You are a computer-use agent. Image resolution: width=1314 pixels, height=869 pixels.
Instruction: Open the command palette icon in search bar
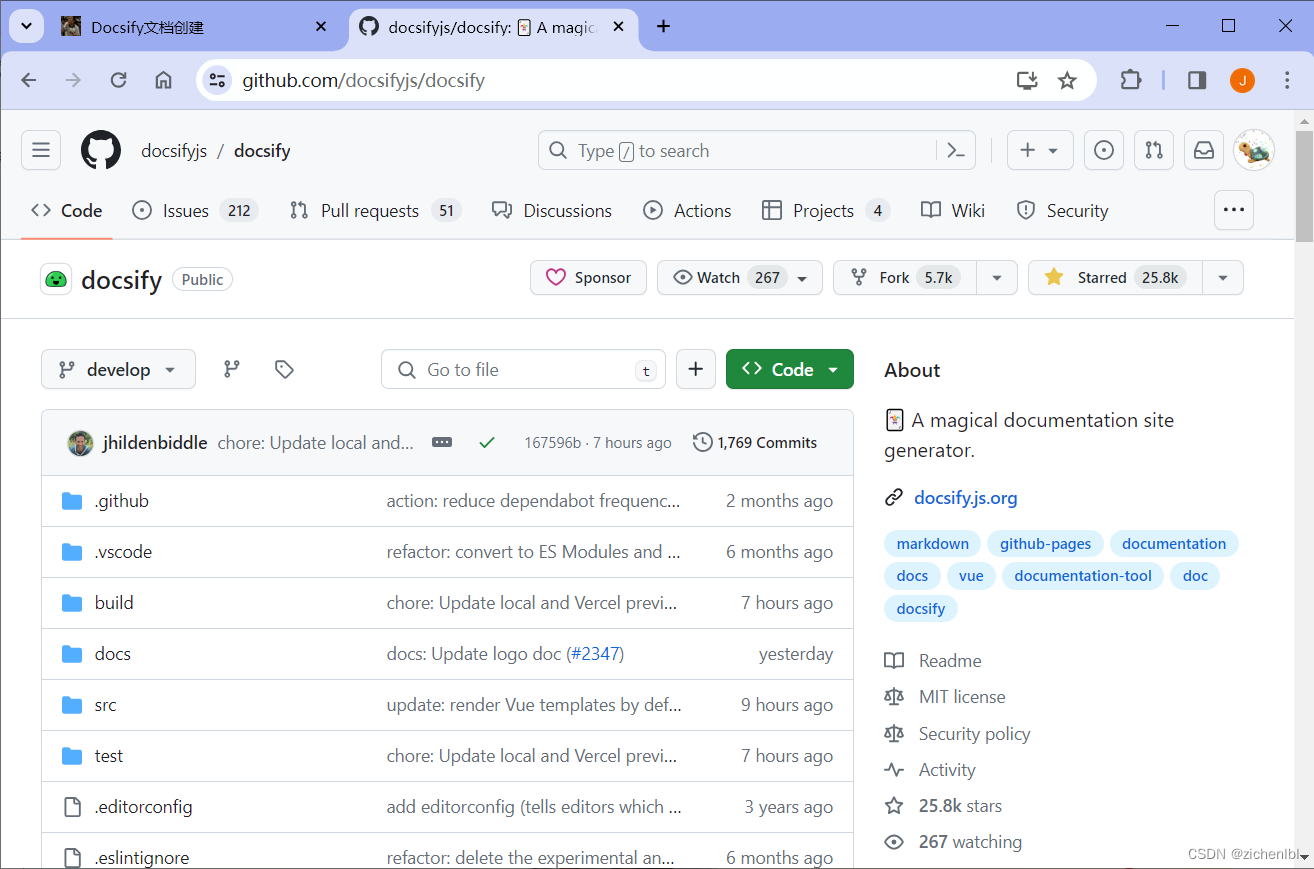click(x=956, y=150)
